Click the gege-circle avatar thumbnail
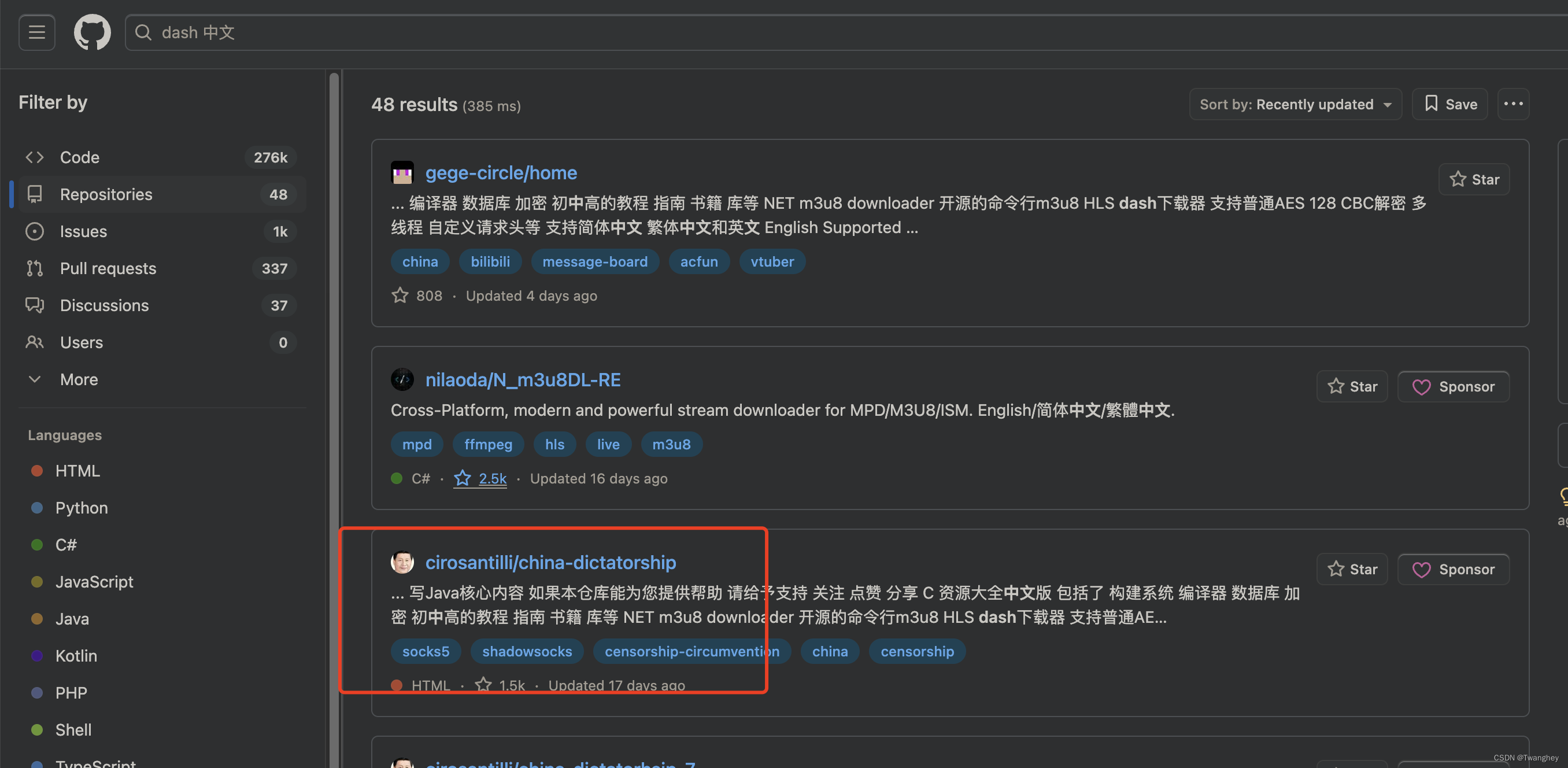 [402, 173]
